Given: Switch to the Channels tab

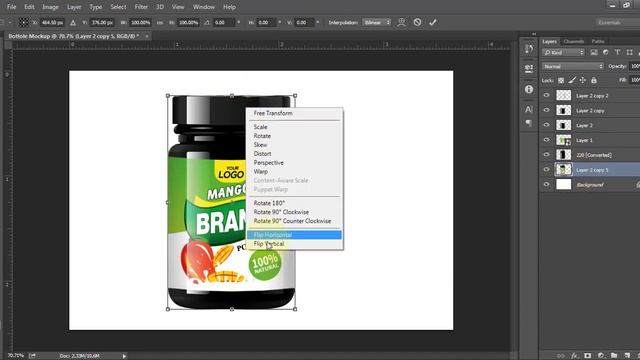Looking at the screenshot, I should tap(573, 41).
